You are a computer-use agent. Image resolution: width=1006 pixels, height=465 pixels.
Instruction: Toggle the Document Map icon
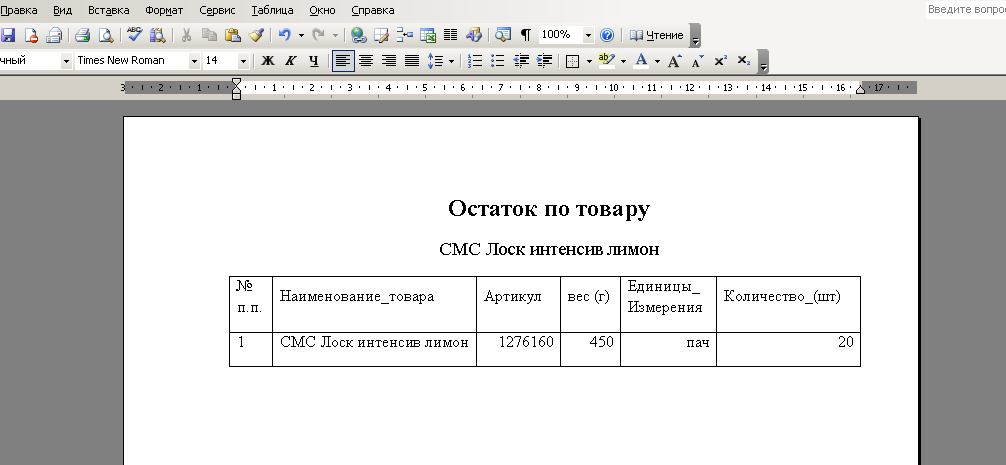click(502, 35)
